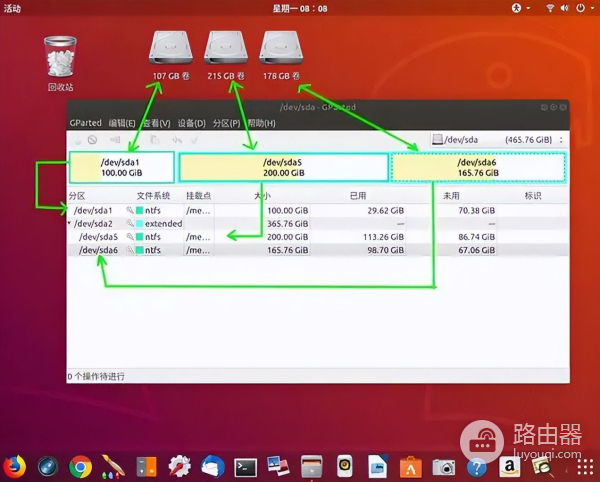Collapse the /dev/sda2 extended partition tree
Screen dimensions: 600x482
click(70, 224)
